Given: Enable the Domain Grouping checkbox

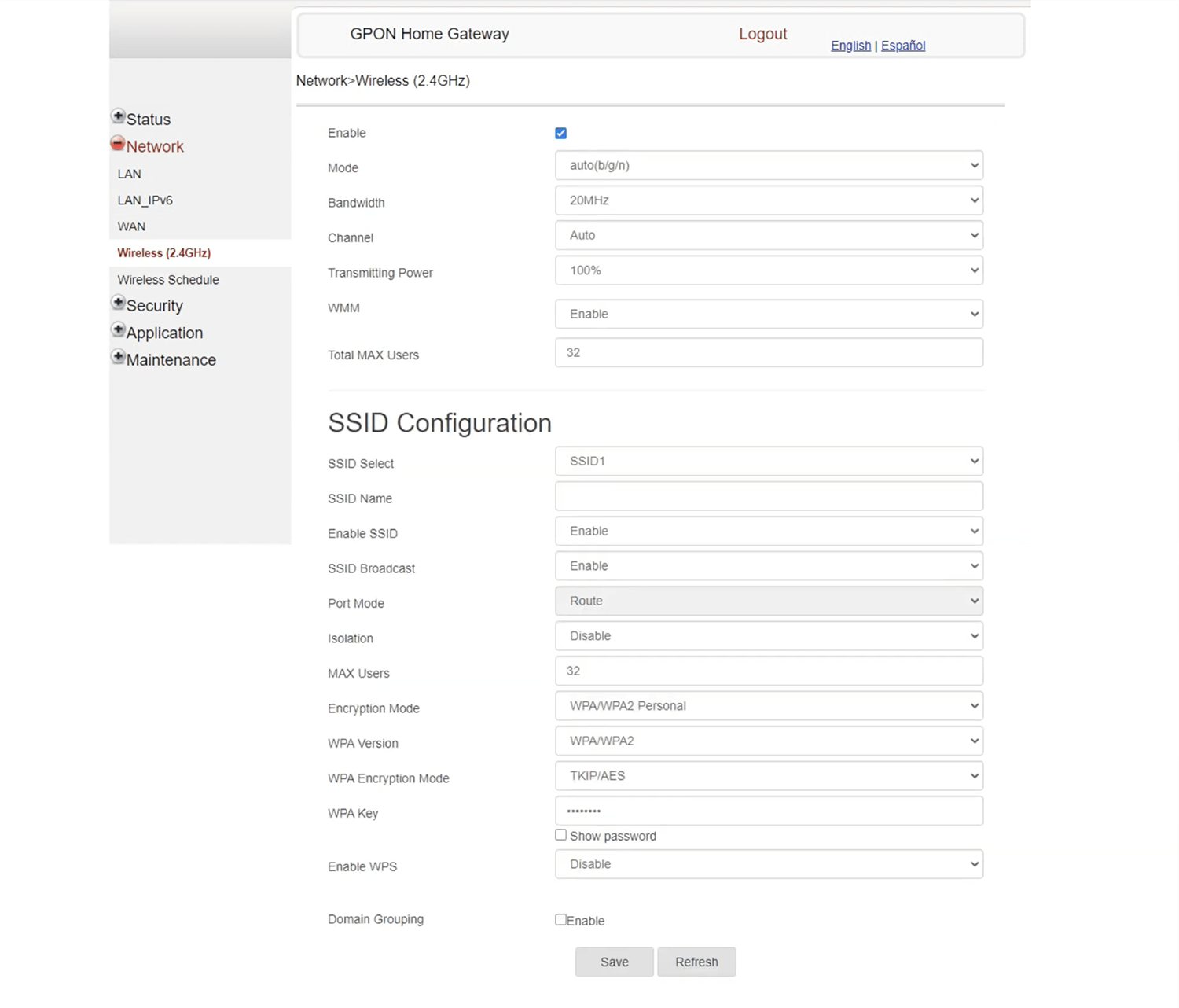Looking at the screenshot, I should pos(560,919).
